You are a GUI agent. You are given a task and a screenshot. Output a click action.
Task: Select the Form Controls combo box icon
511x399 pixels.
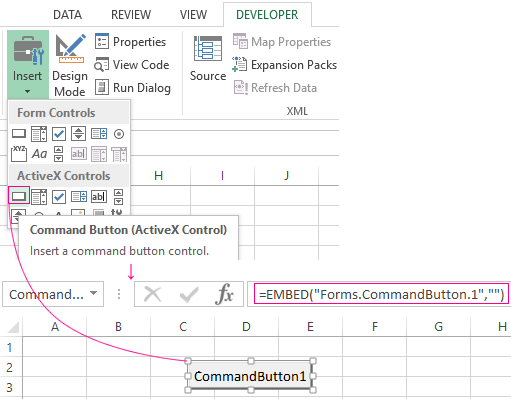39,134
